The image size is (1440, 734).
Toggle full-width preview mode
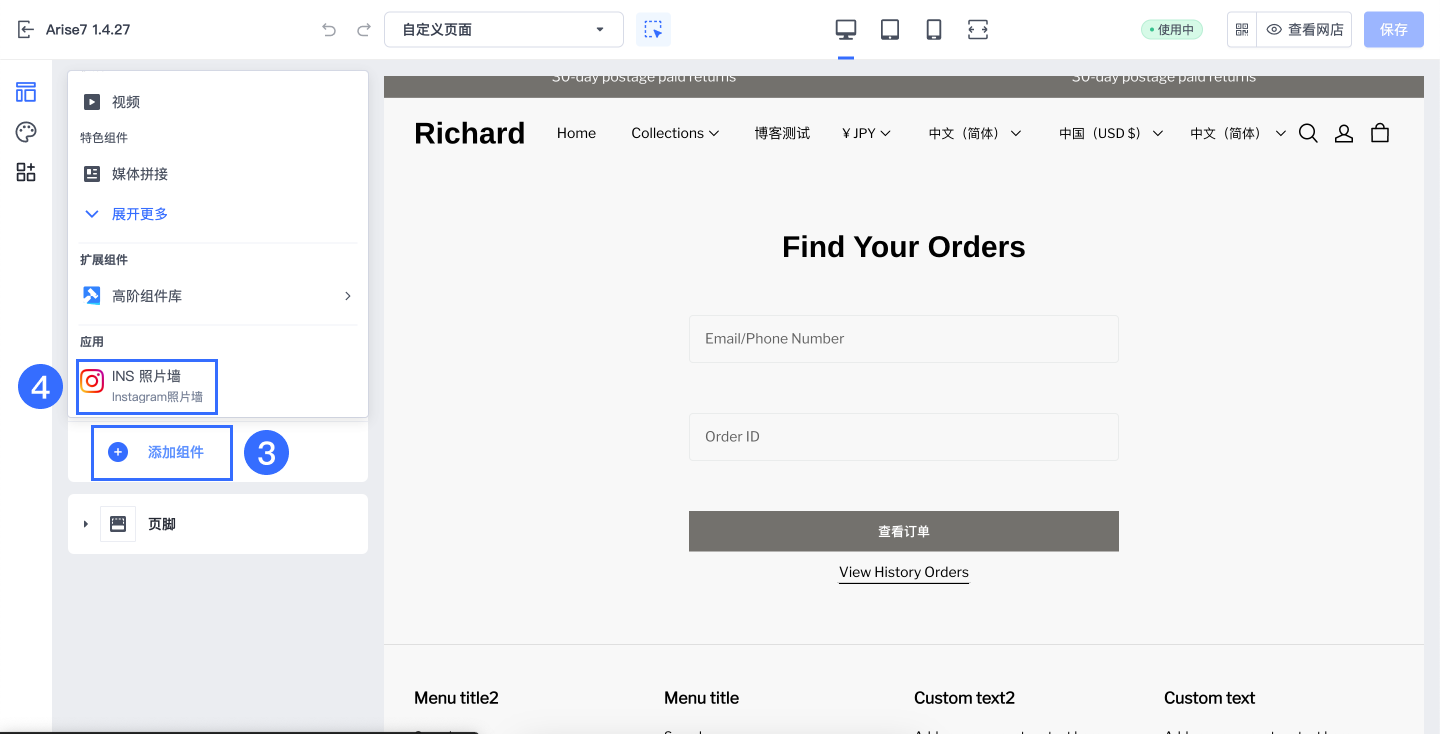pyautogui.click(x=978, y=30)
